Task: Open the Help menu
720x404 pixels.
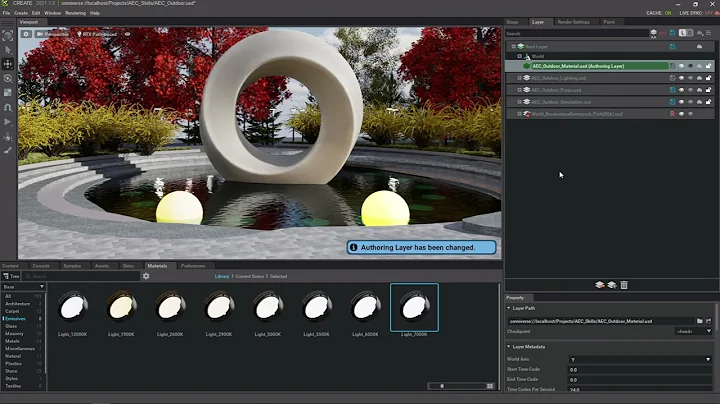Action: pyautogui.click(x=95, y=13)
